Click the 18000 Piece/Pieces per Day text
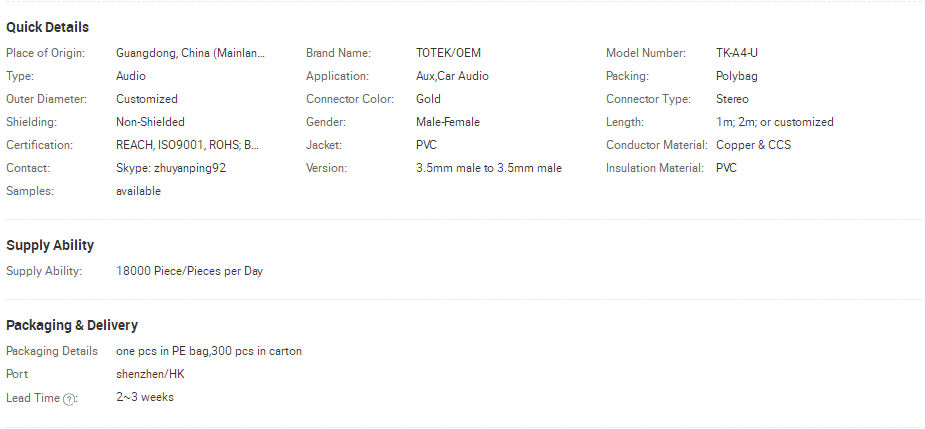Image resolution: width=925 pixels, height=429 pixels. coord(189,271)
